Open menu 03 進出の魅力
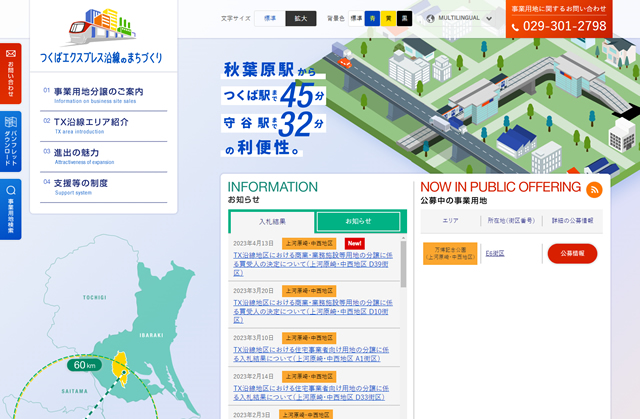The height and width of the screenshot is (419, 640). (x=104, y=157)
